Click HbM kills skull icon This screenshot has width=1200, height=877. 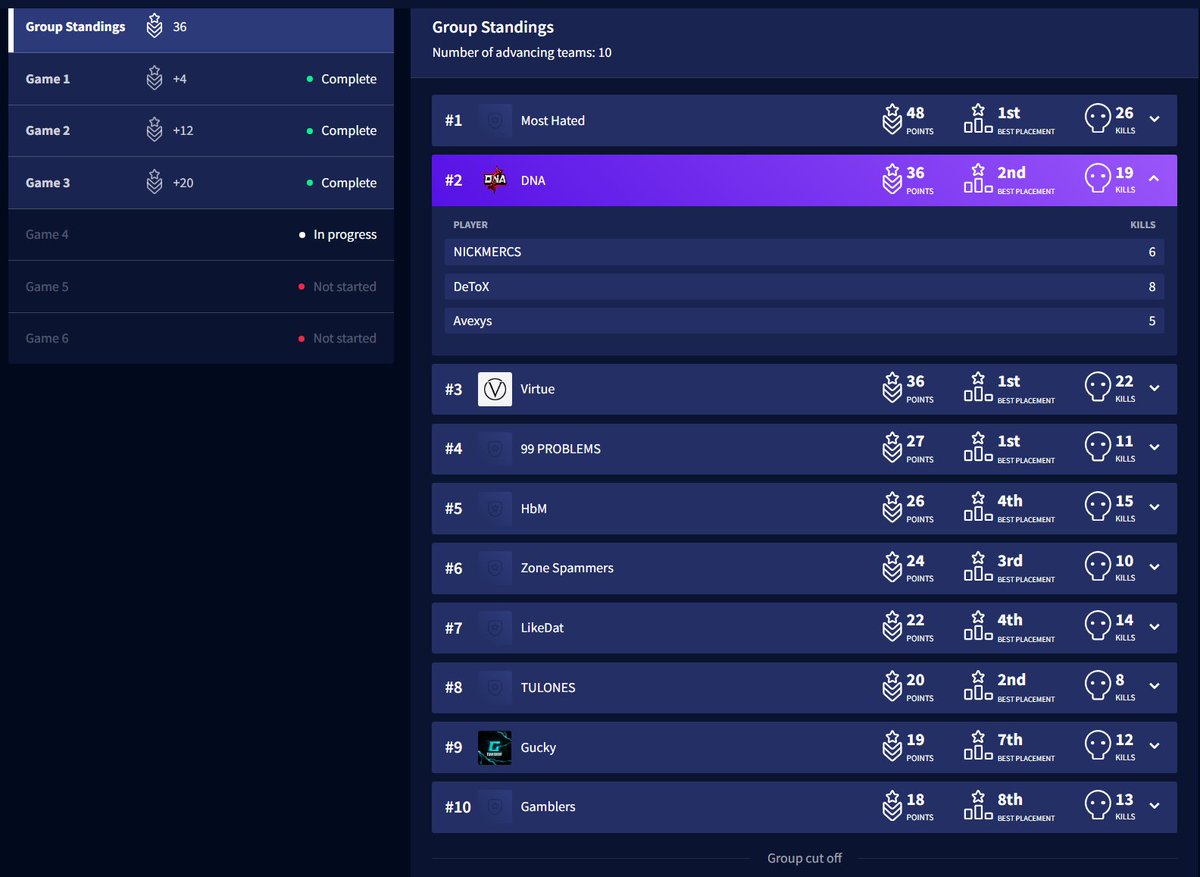point(1098,508)
